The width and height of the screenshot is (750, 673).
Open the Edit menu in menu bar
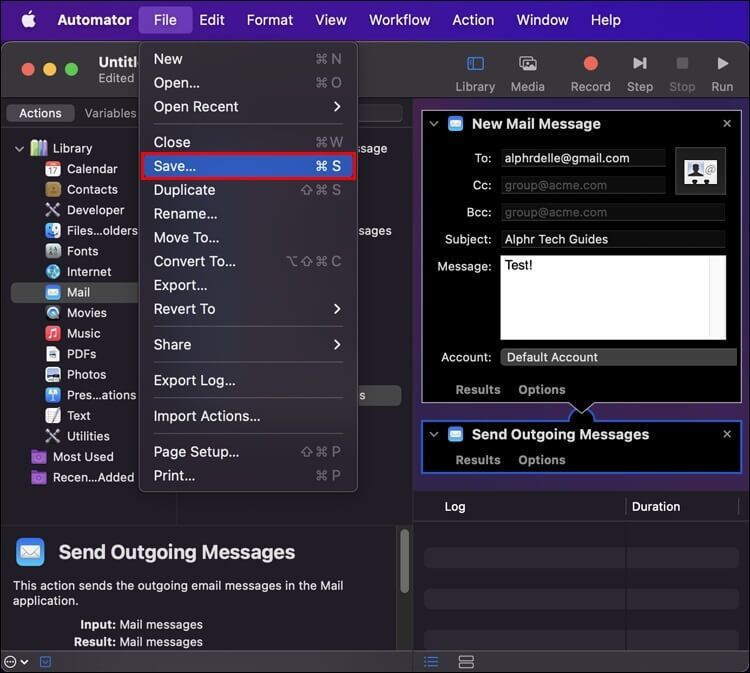(211, 20)
